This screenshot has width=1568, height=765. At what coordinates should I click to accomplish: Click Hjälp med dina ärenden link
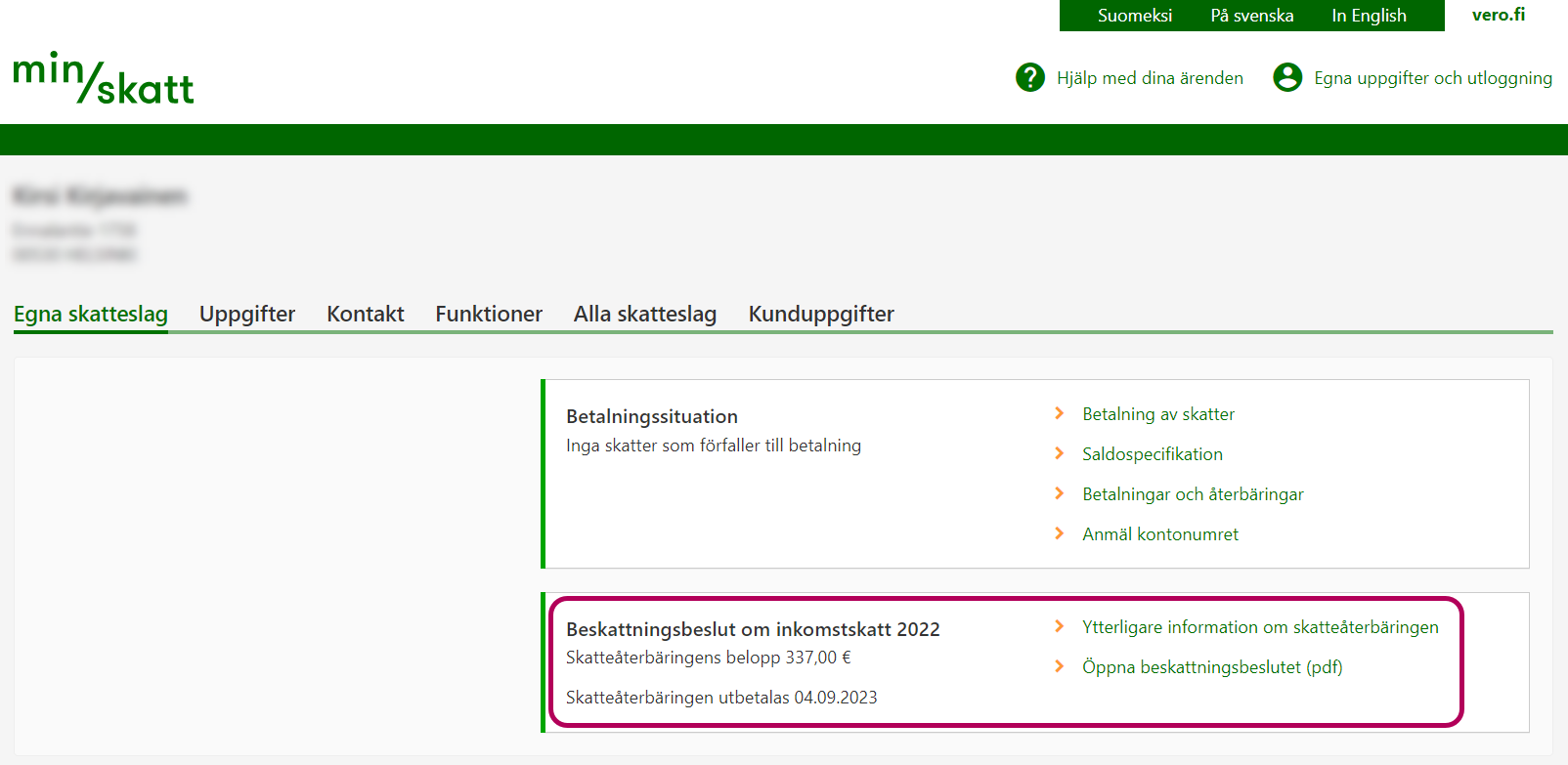point(1150,78)
